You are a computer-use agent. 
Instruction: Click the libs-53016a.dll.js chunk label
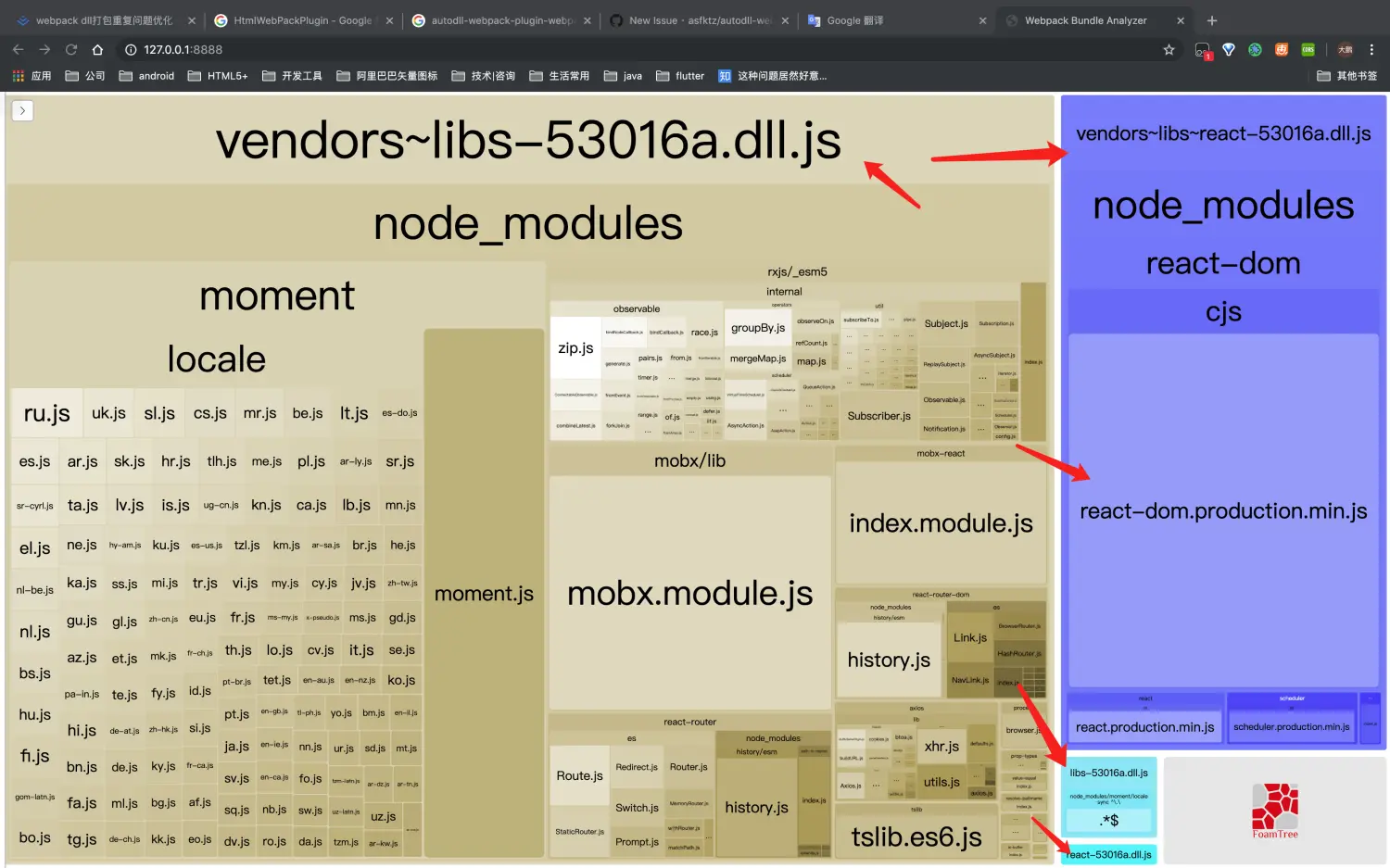(x=1108, y=773)
